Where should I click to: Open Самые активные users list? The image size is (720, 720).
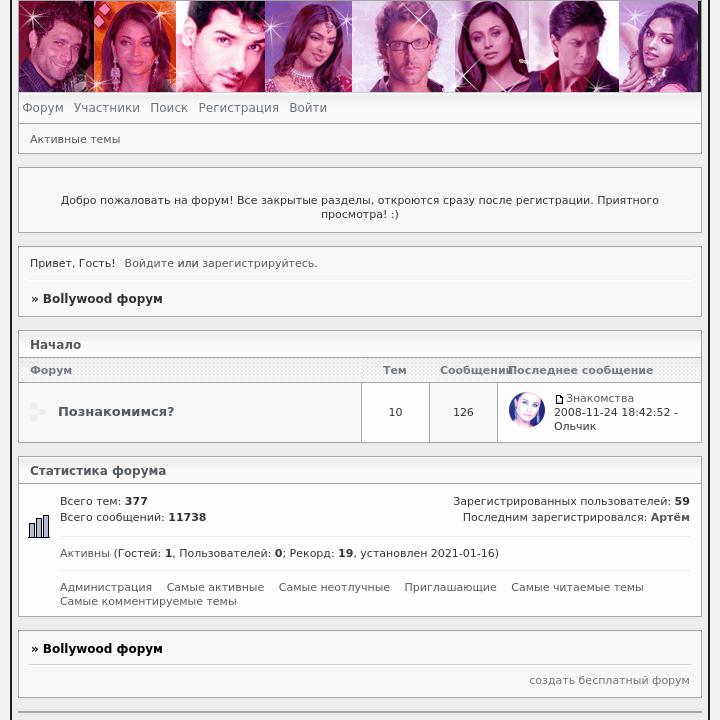click(x=215, y=587)
